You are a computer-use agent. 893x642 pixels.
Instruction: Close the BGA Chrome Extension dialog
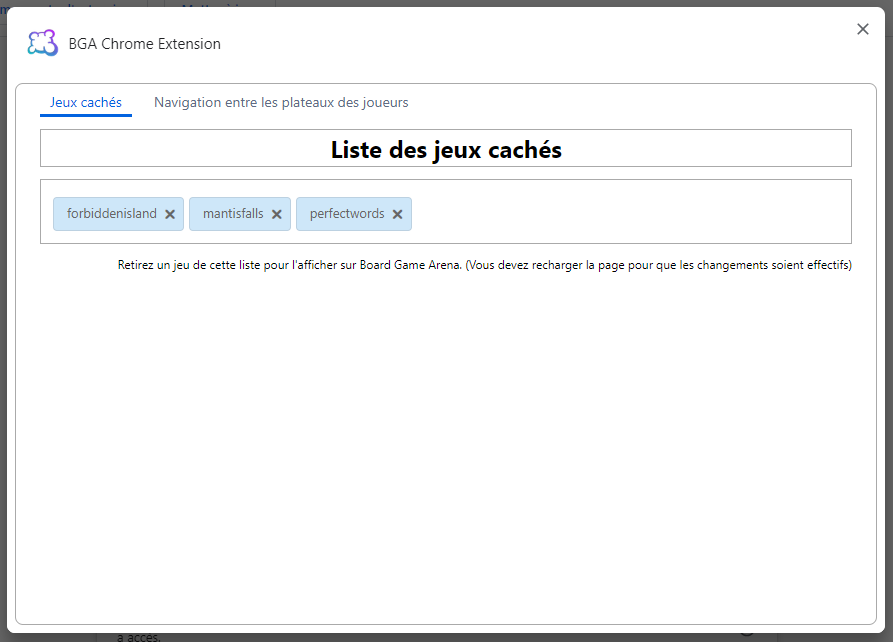tap(863, 29)
